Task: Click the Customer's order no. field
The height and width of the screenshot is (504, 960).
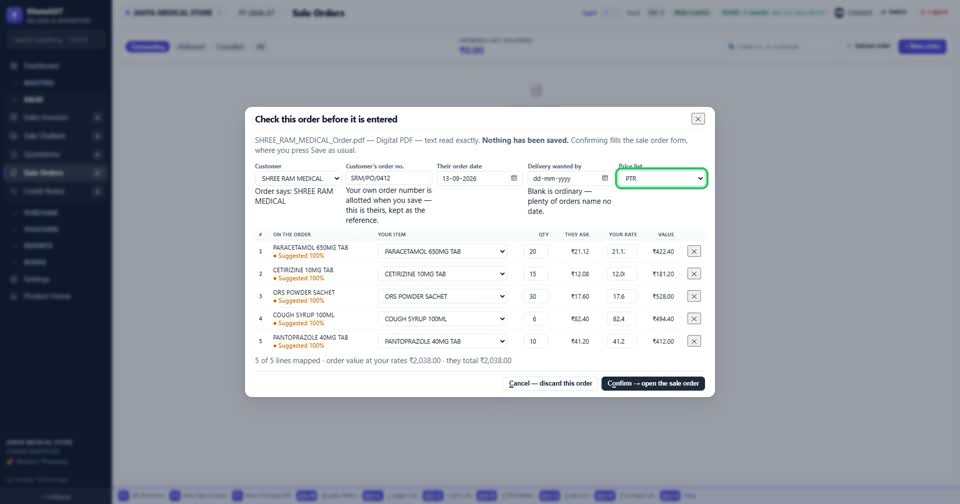Action: (x=389, y=178)
